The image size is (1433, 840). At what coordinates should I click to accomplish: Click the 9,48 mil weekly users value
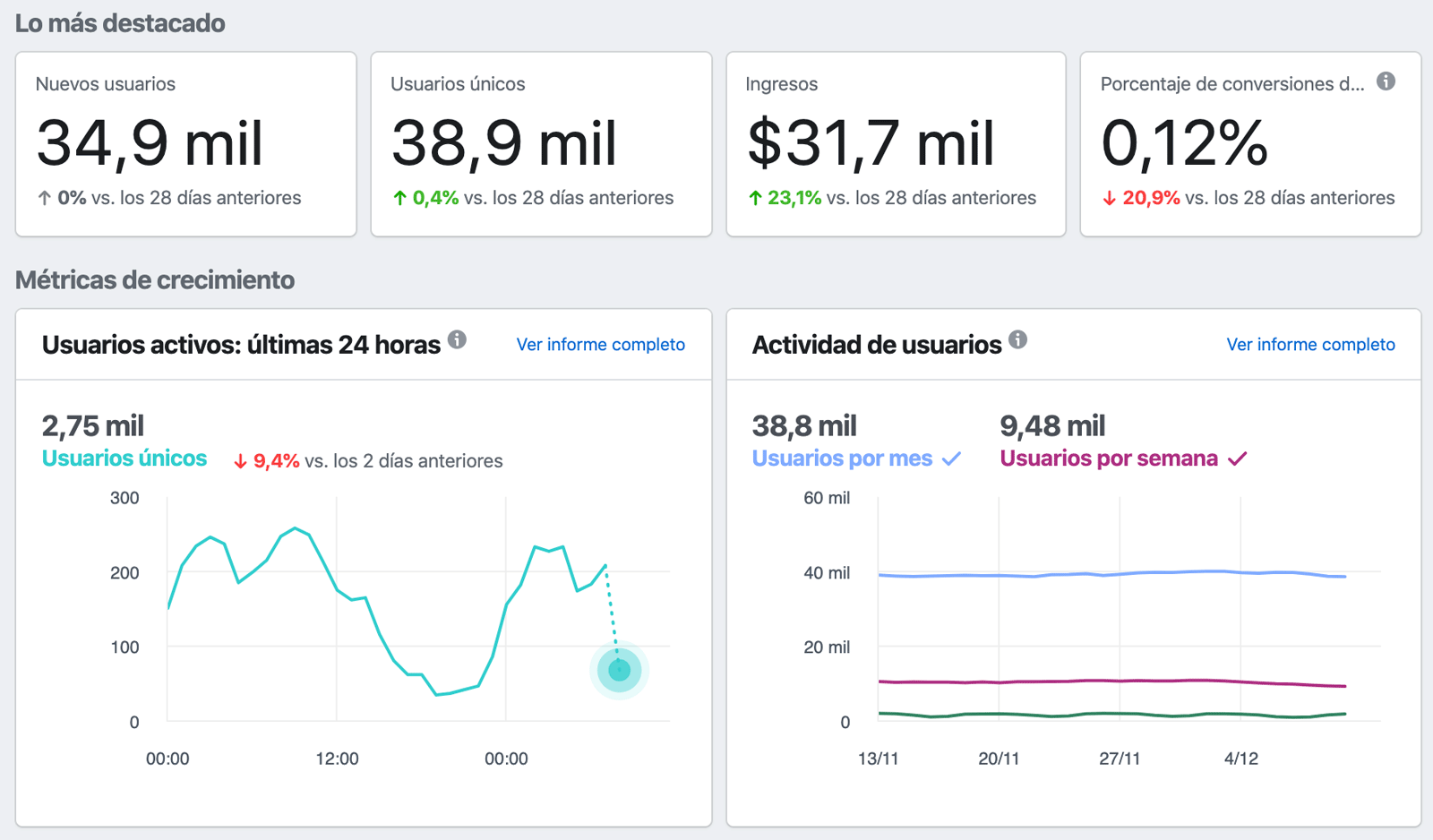pos(1052,425)
